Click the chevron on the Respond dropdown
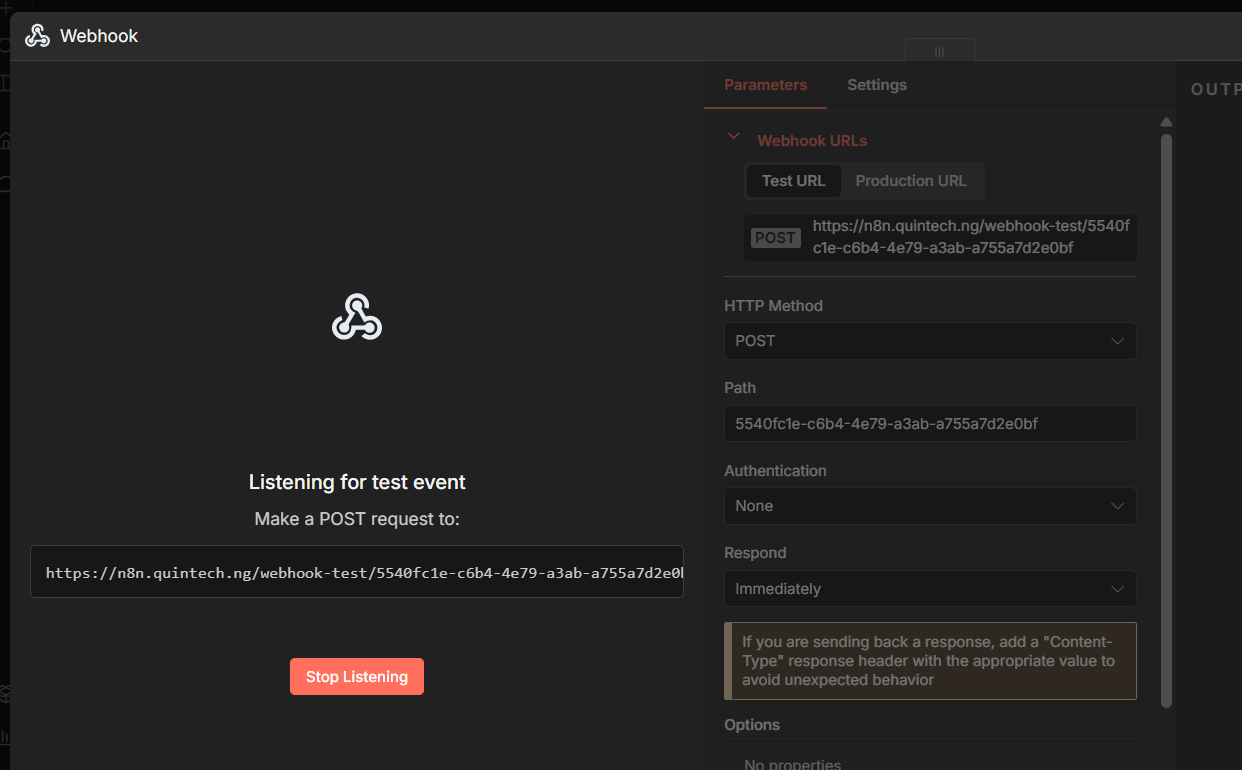The image size is (1242, 770). coord(1117,589)
